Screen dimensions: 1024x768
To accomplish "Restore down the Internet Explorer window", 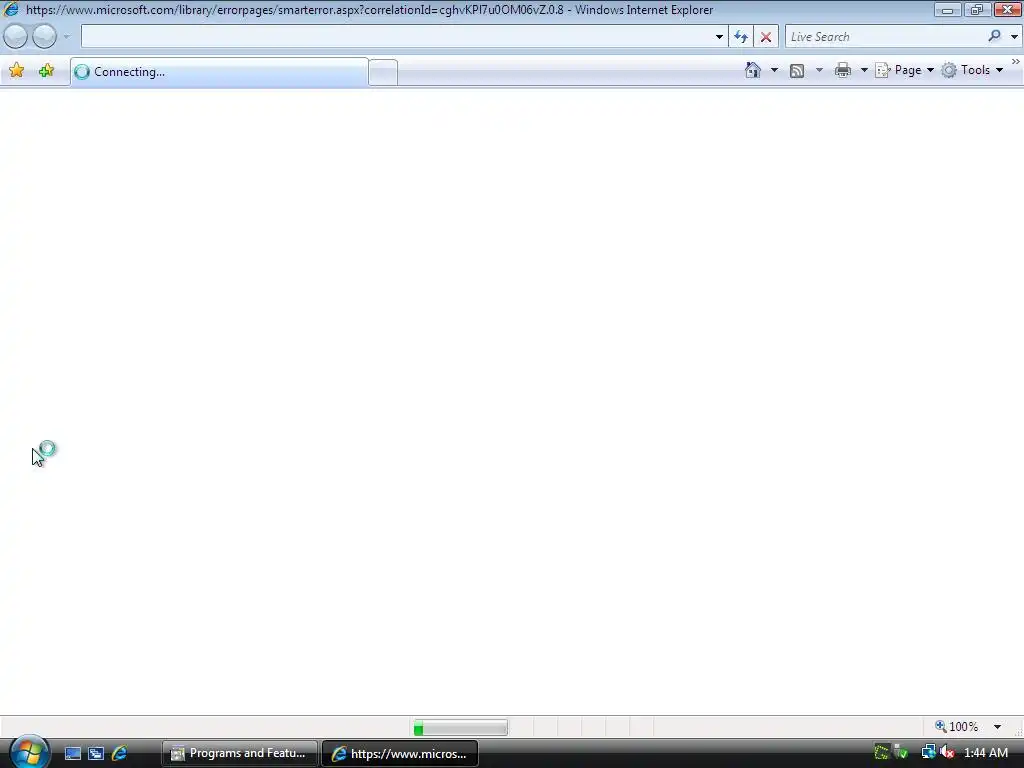I will coord(976,9).
